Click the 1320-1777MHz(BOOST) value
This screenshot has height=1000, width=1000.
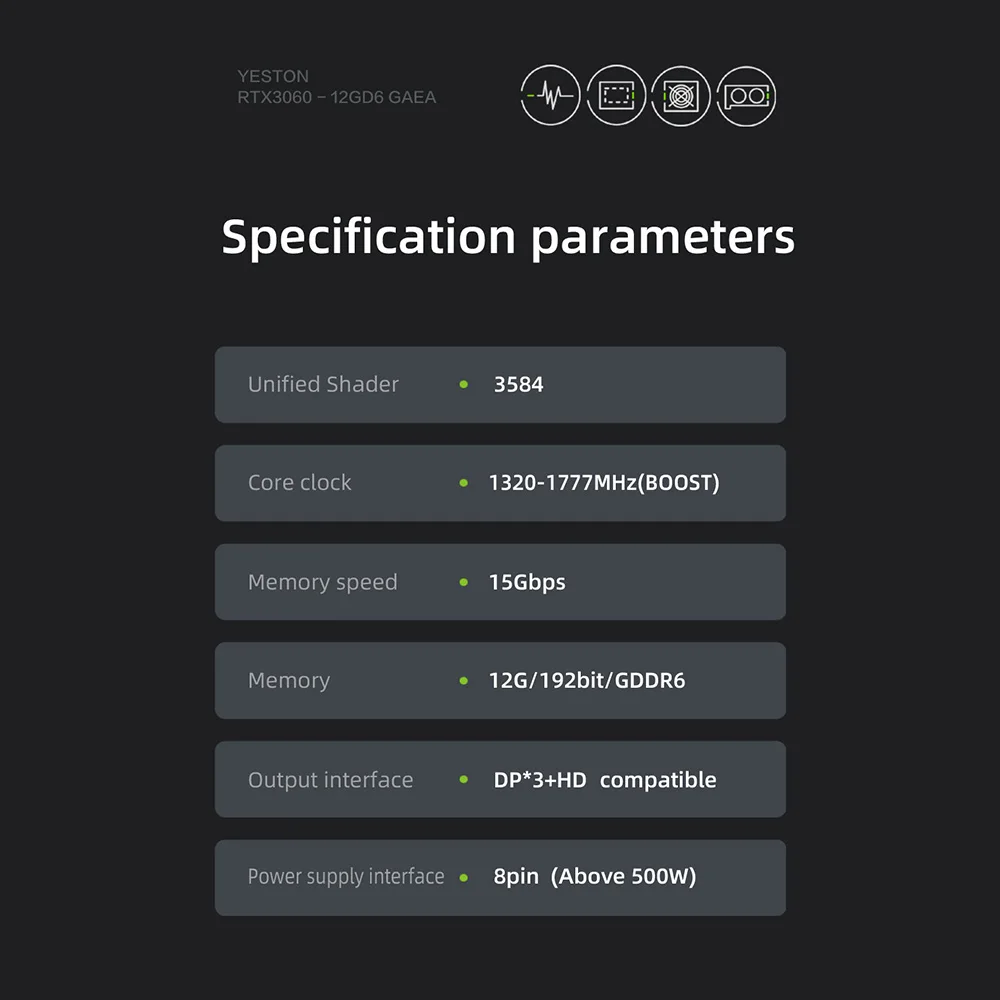click(x=604, y=483)
